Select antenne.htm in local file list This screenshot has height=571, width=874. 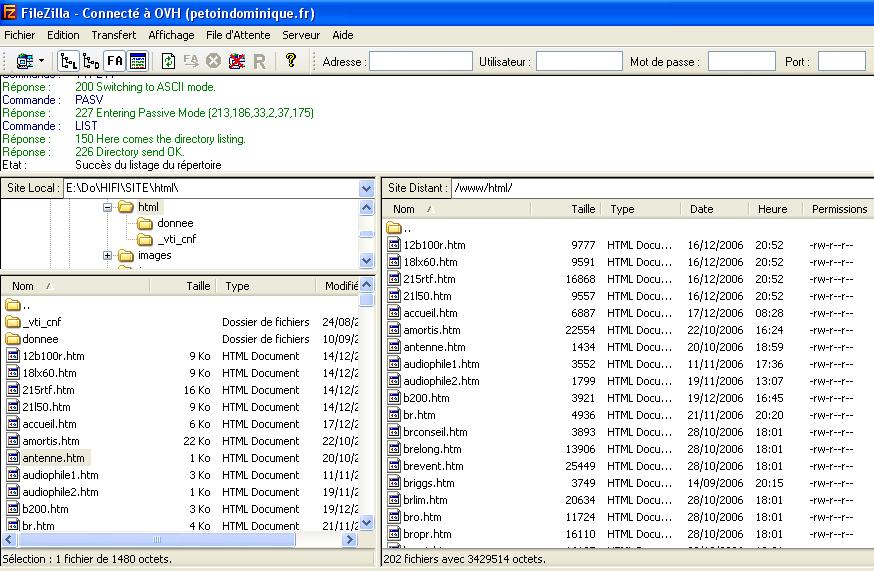54,458
